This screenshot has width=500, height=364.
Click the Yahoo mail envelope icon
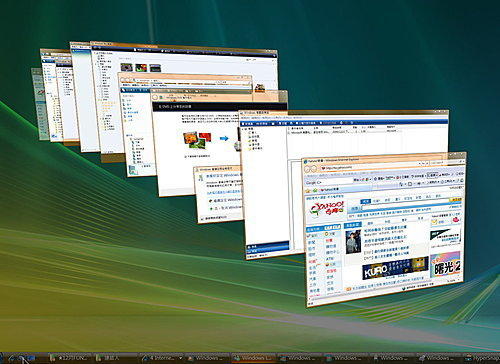click(x=434, y=221)
